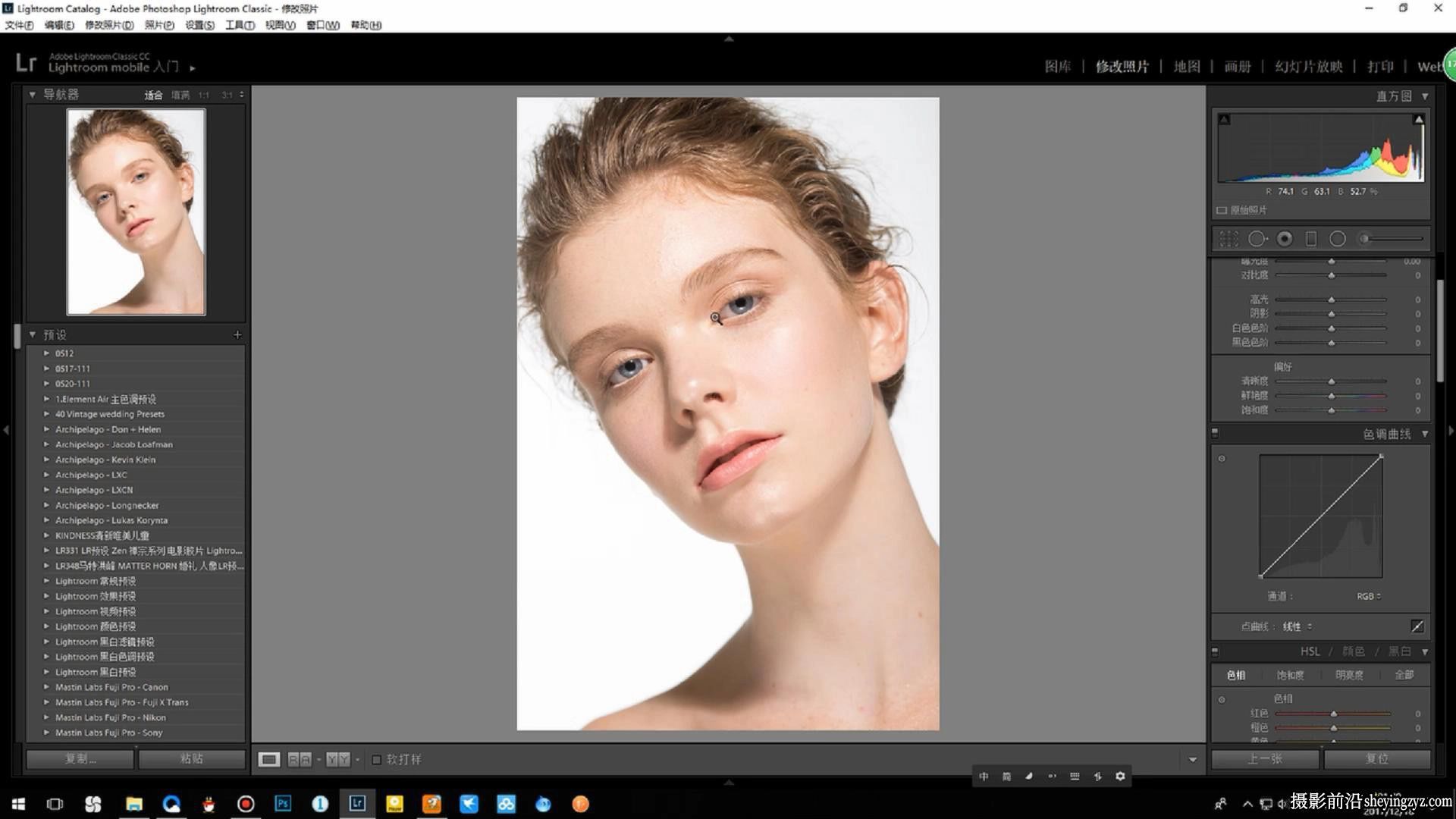
Task: Hide the left panel with side arrow
Action: click(6, 430)
